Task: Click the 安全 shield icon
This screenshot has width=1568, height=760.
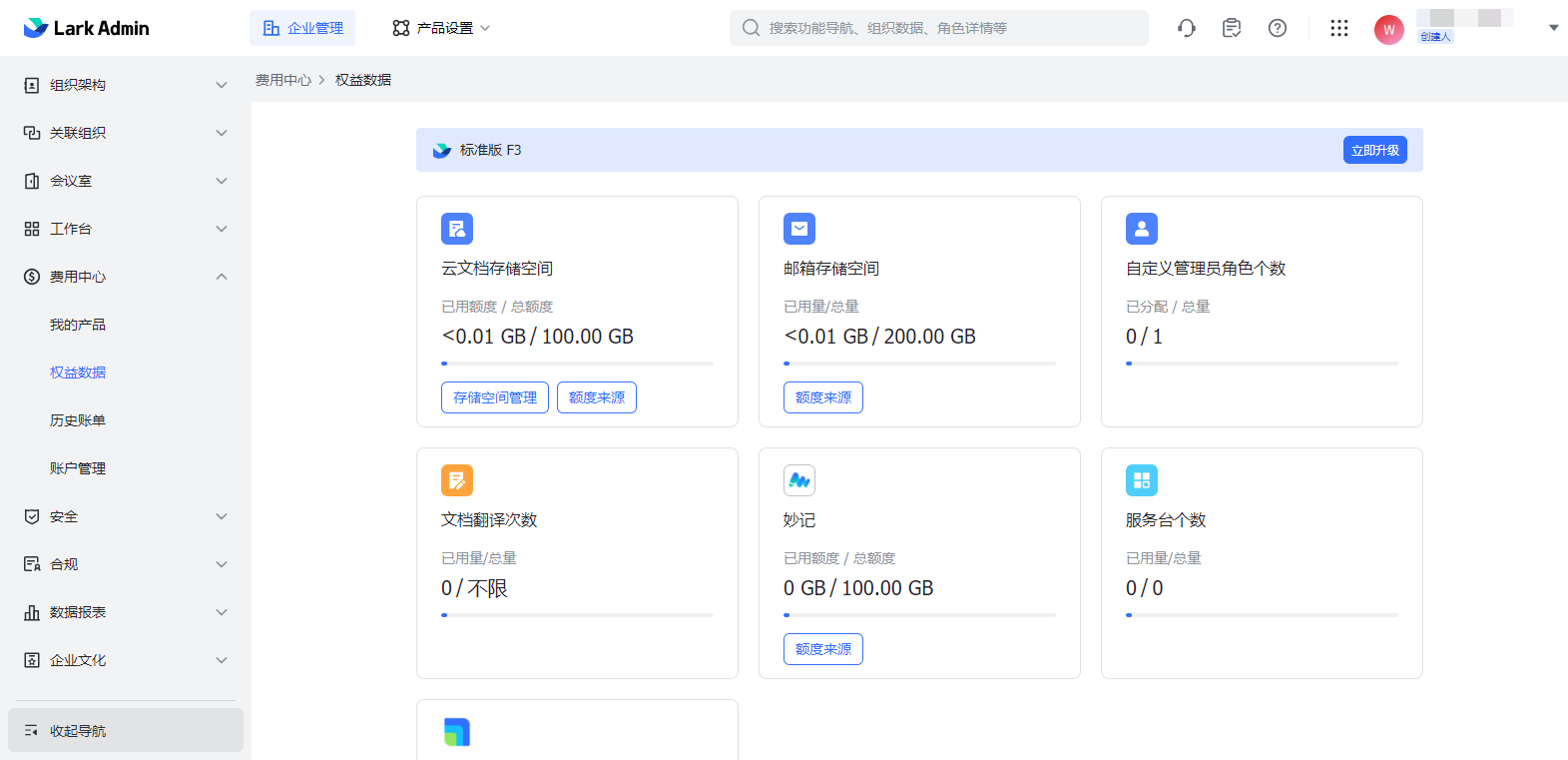Action: click(x=32, y=516)
